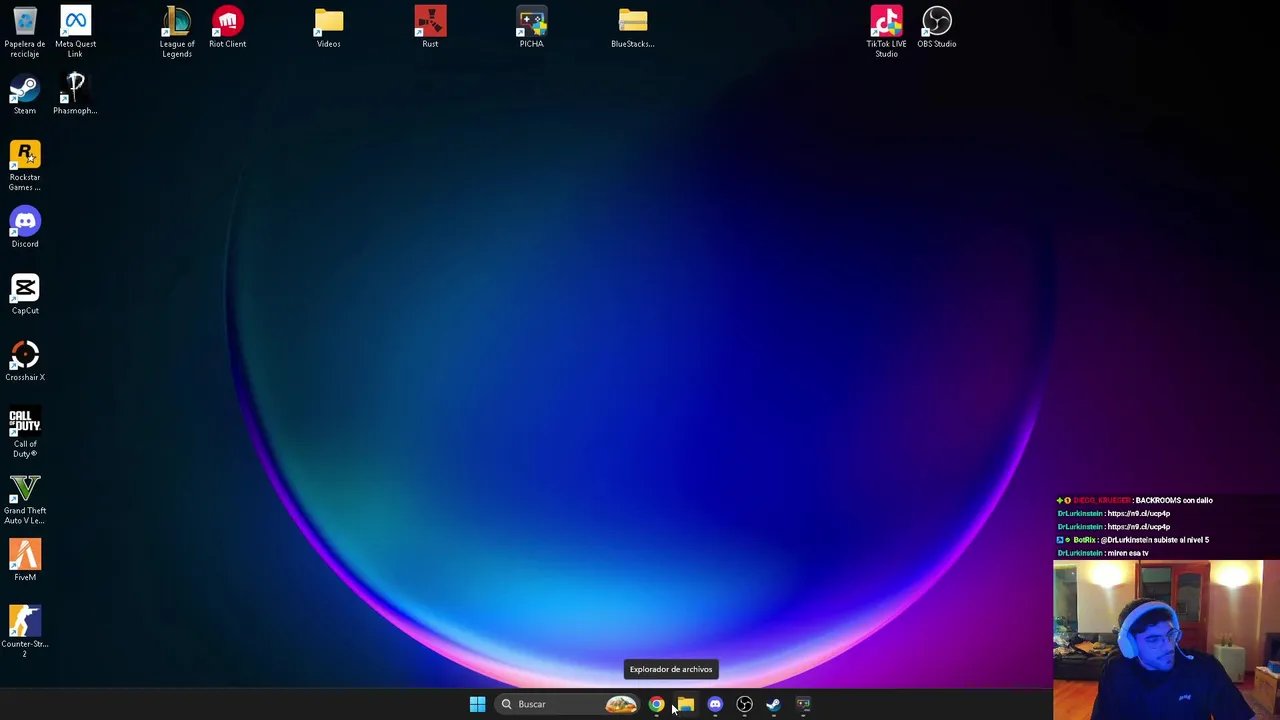Open Discord from the taskbar
This screenshot has height=720, width=1280.
715,704
